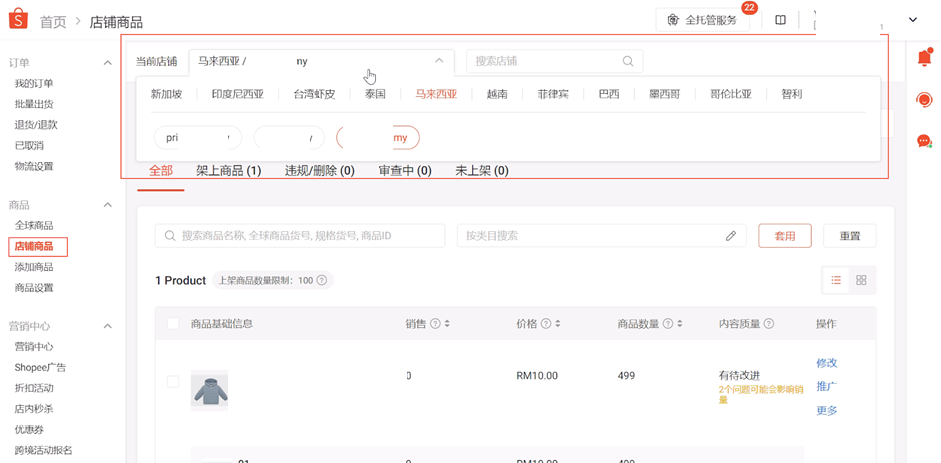Select 印度尼西亚 region tab
The width and height of the screenshot is (941, 463).
pyautogui.click(x=238, y=94)
